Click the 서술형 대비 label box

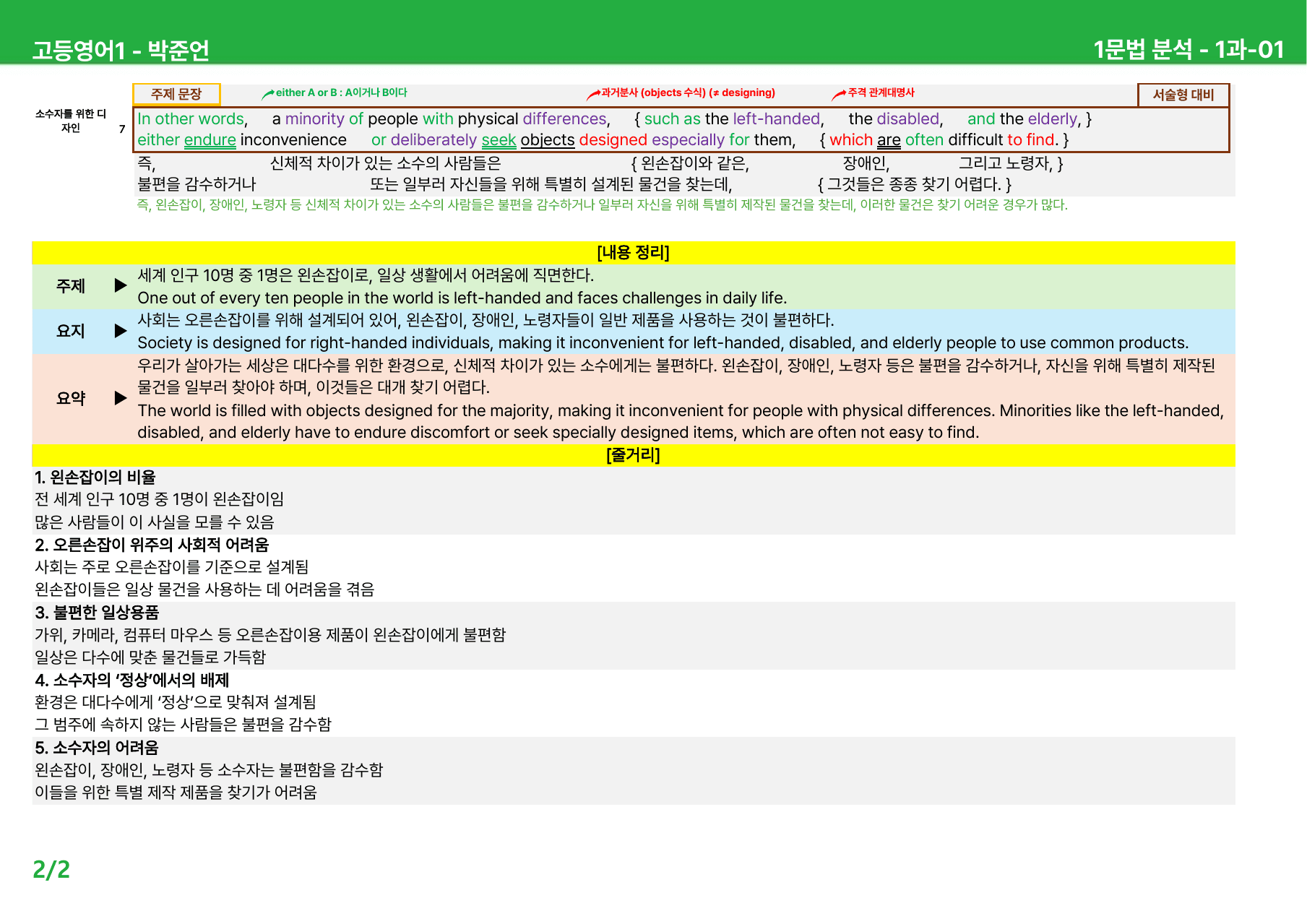click(x=1183, y=95)
